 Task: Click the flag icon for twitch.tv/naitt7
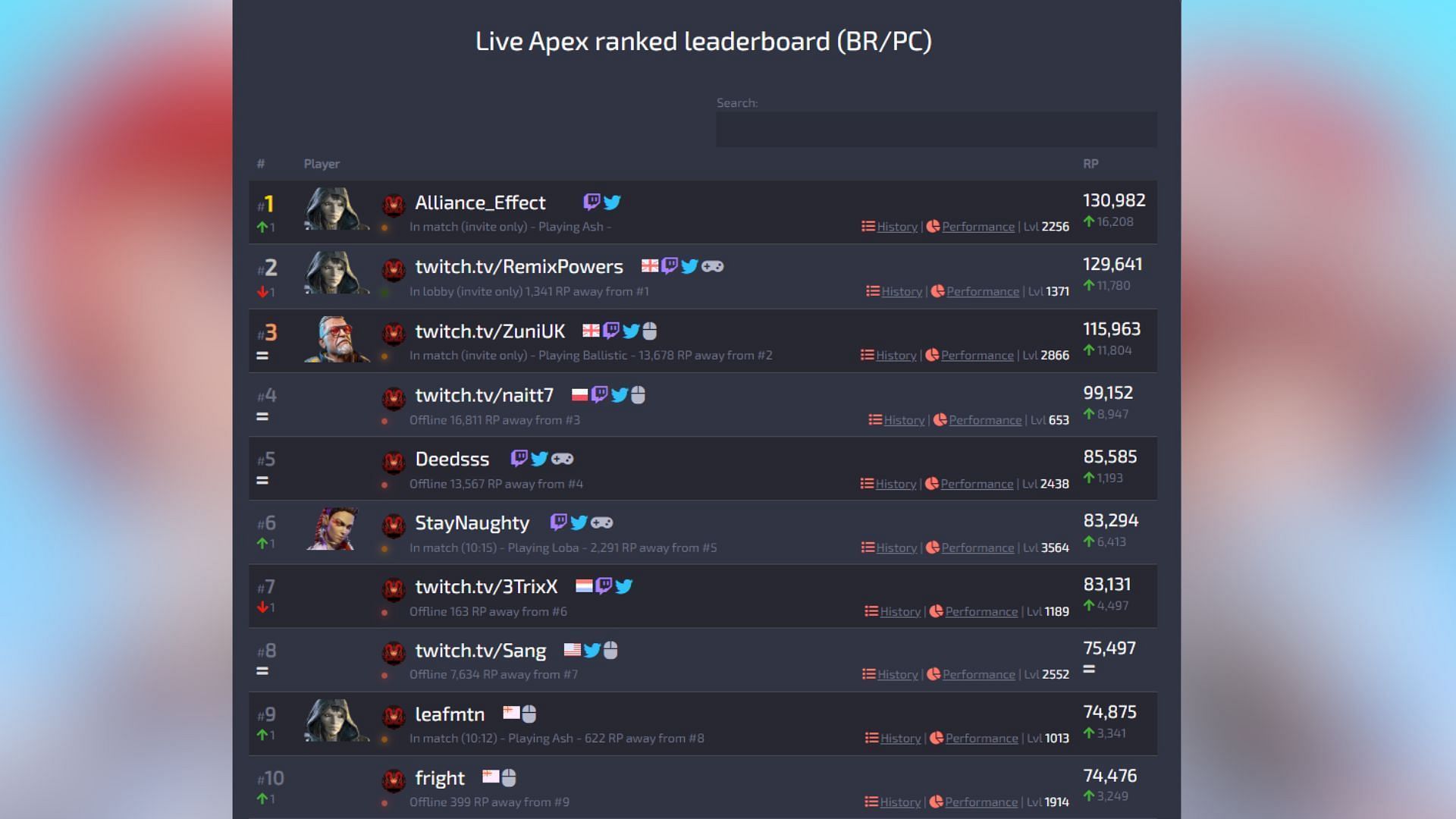[x=579, y=394]
